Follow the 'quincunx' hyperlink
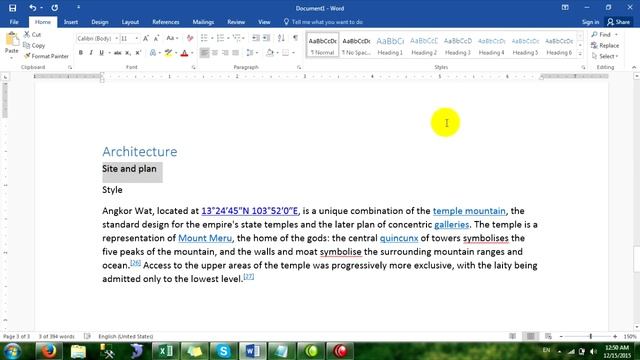This screenshot has width=640, height=360. pos(399,238)
